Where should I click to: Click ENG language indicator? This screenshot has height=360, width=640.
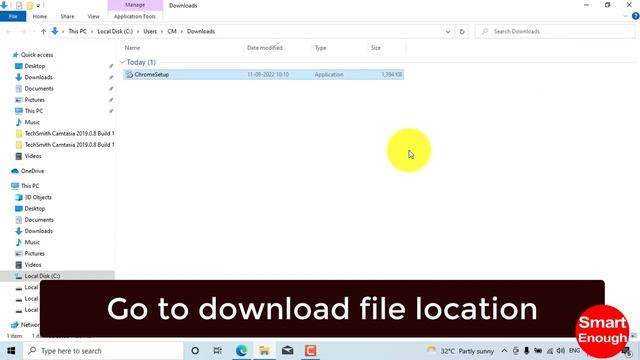coord(574,351)
